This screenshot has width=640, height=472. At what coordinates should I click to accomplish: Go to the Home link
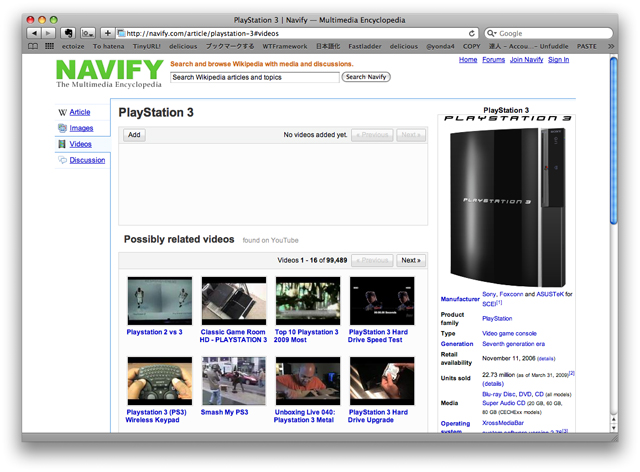(x=468, y=60)
